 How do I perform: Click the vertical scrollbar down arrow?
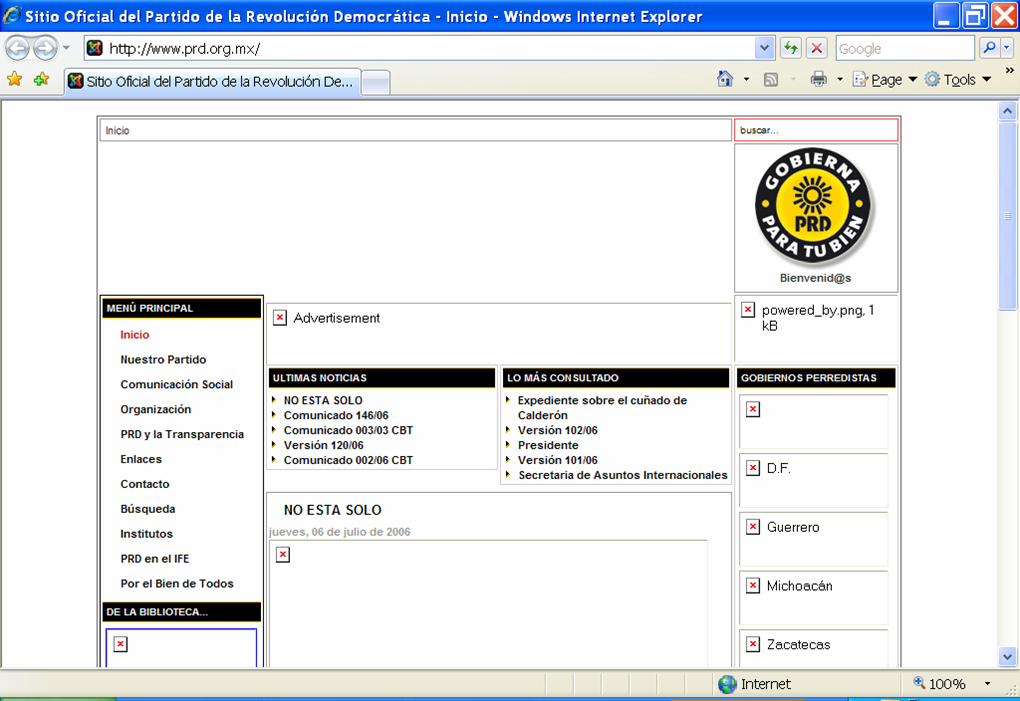coord(1008,657)
